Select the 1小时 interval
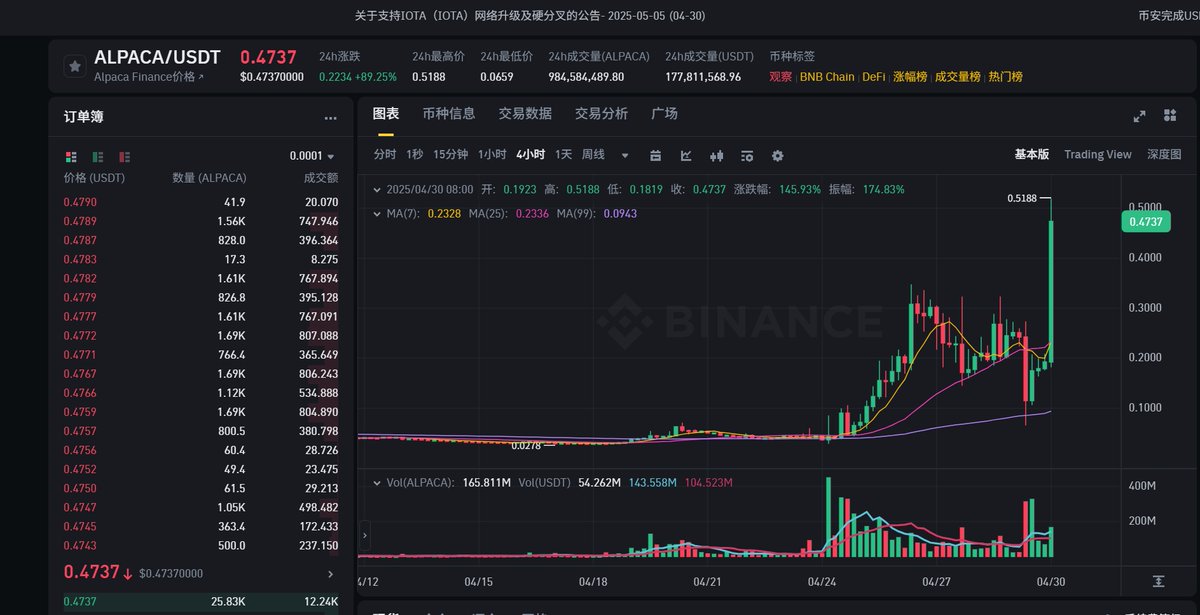Image resolution: width=1200 pixels, height=615 pixels. click(492, 155)
